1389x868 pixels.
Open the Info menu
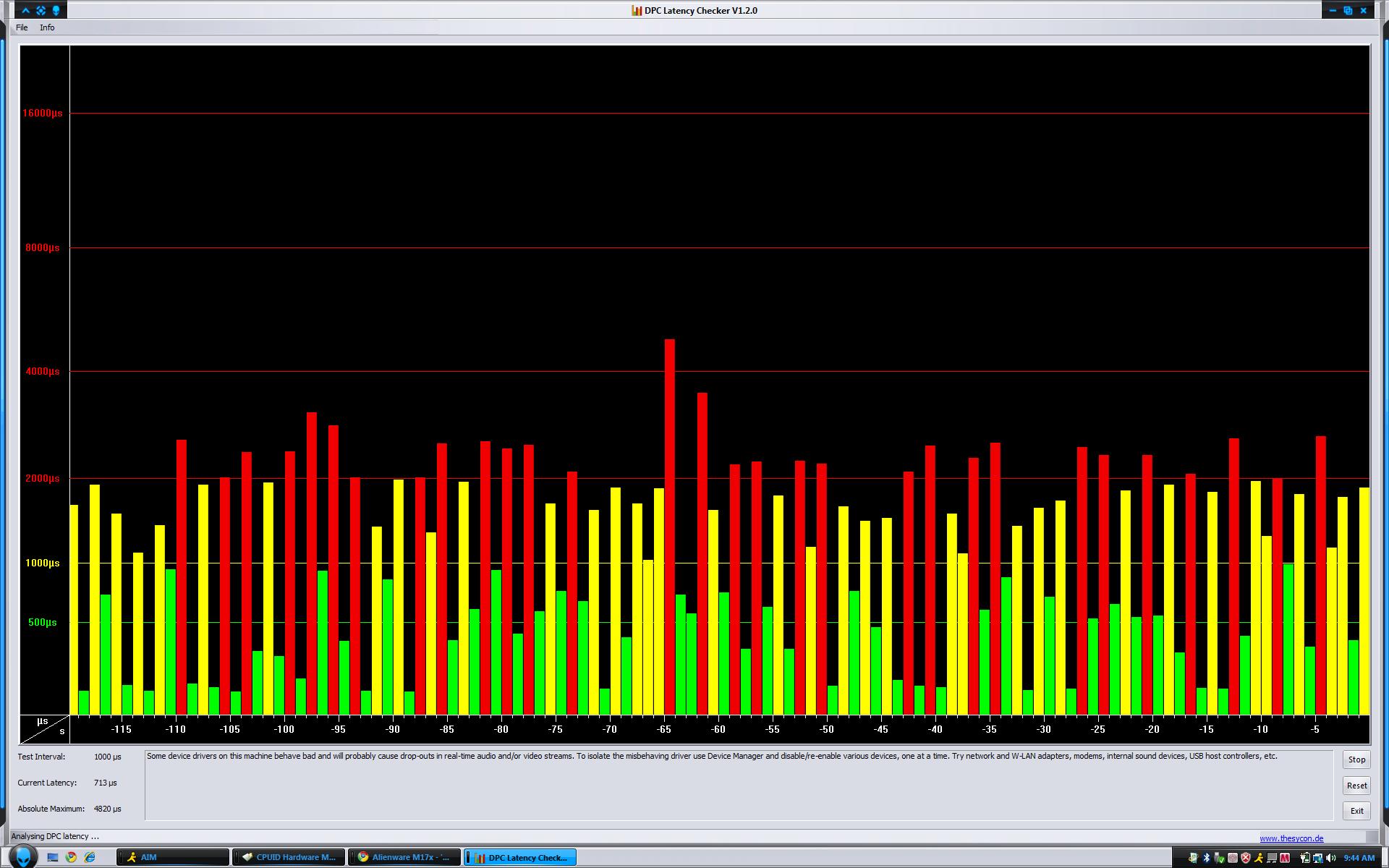tap(47, 27)
